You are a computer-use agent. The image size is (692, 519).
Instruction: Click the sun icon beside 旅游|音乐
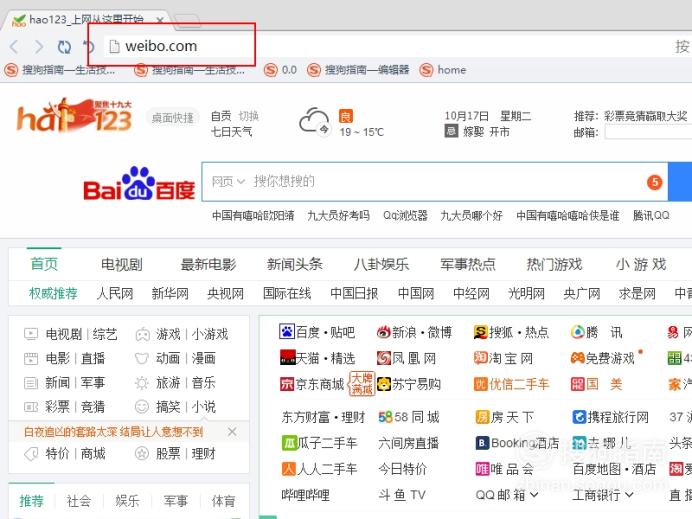tap(142, 383)
